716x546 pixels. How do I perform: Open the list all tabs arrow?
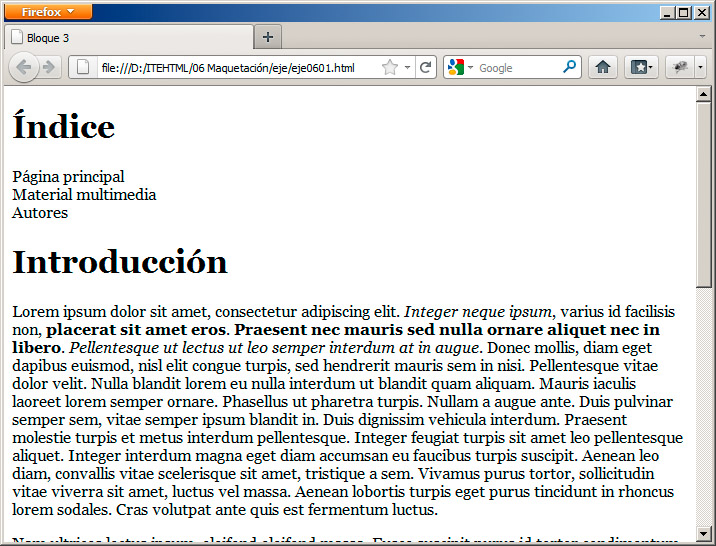pos(702,36)
